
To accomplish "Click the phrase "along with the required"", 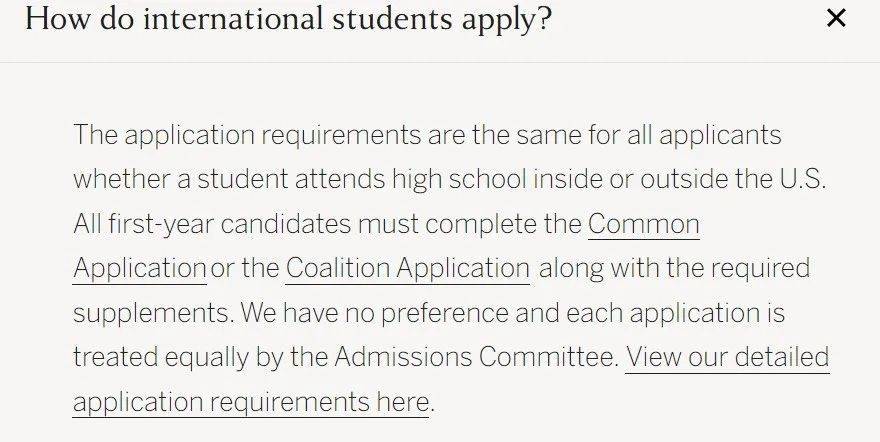I will 674,268.
